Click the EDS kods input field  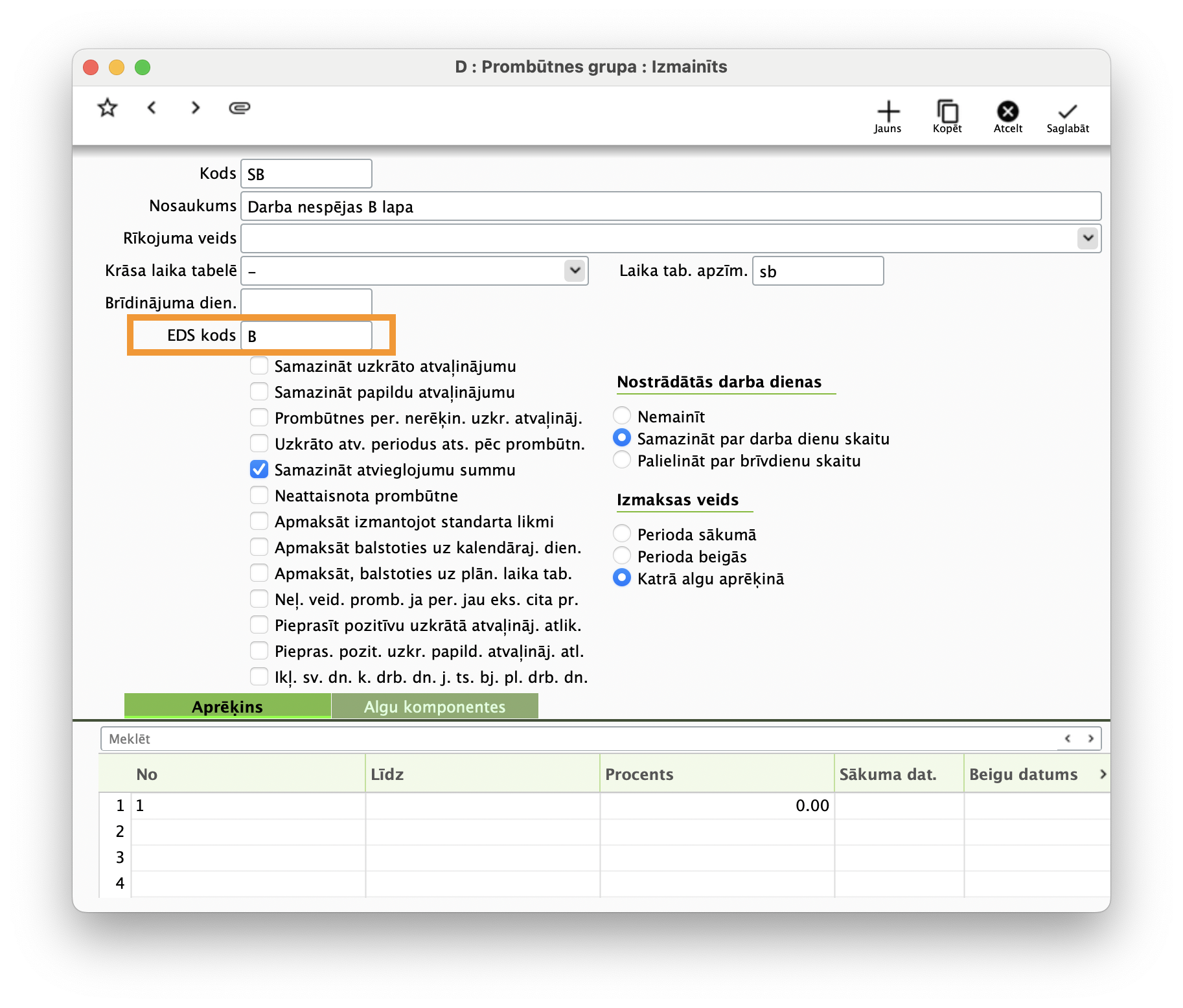pos(306,336)
